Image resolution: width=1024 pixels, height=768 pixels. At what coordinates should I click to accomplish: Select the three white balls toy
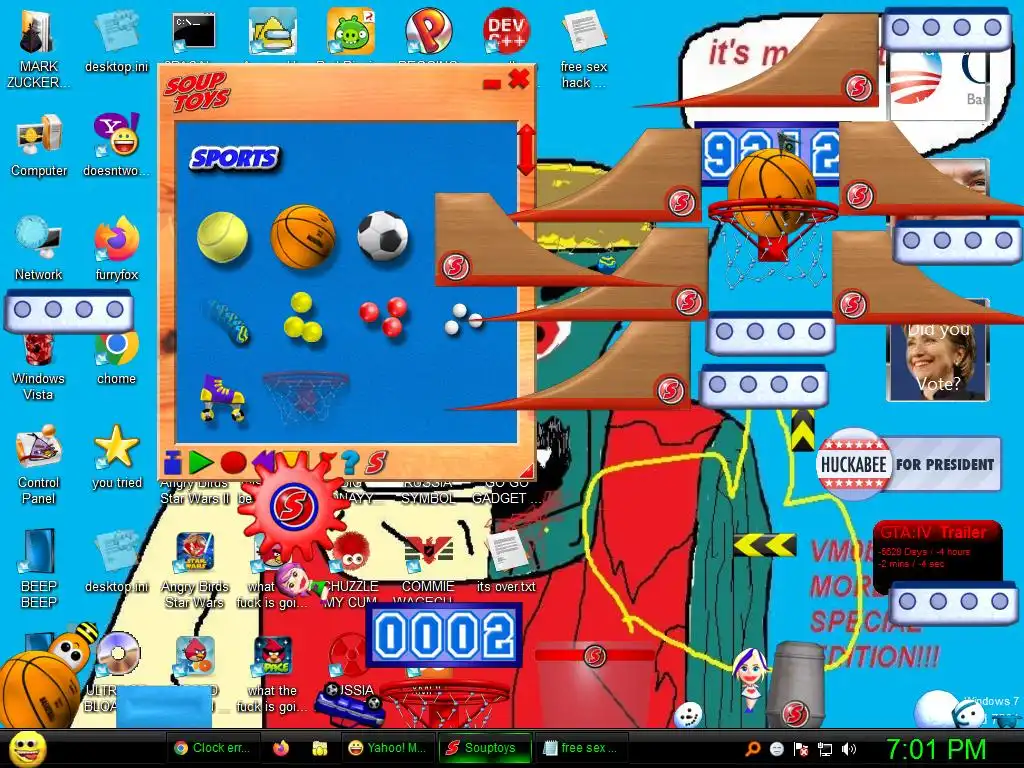pyautogui.click(x=463, y=319)
